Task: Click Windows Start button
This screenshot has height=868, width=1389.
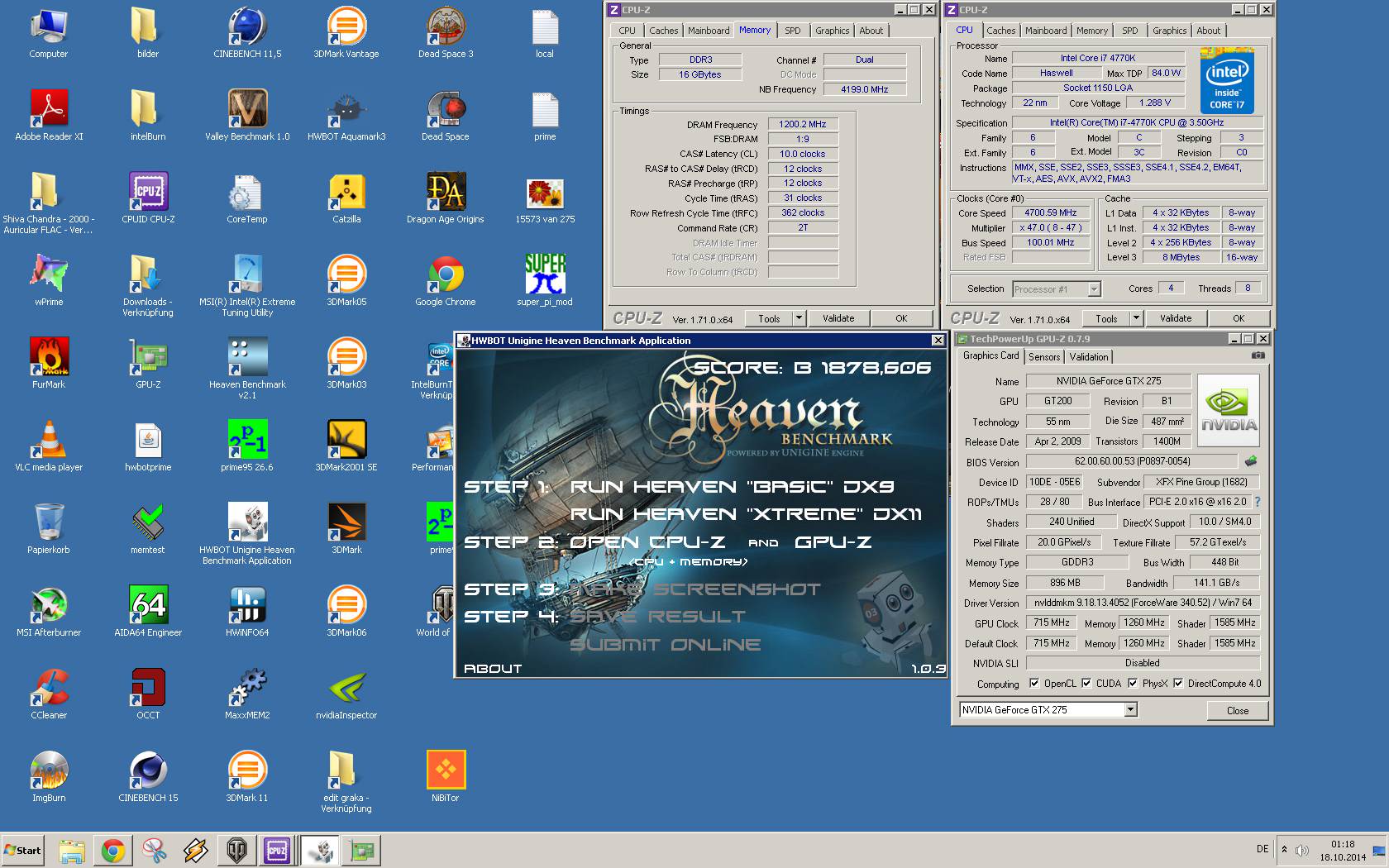Action: tap(22, 850)
